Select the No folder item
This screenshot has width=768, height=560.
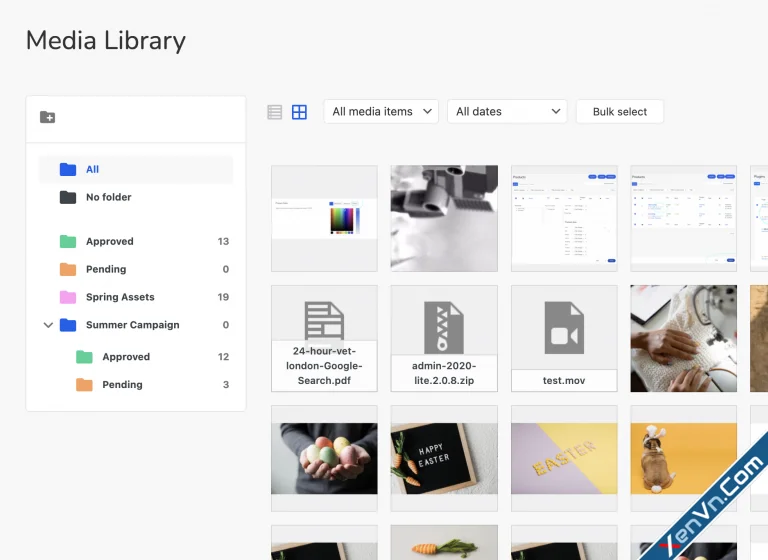pos(136,197)
